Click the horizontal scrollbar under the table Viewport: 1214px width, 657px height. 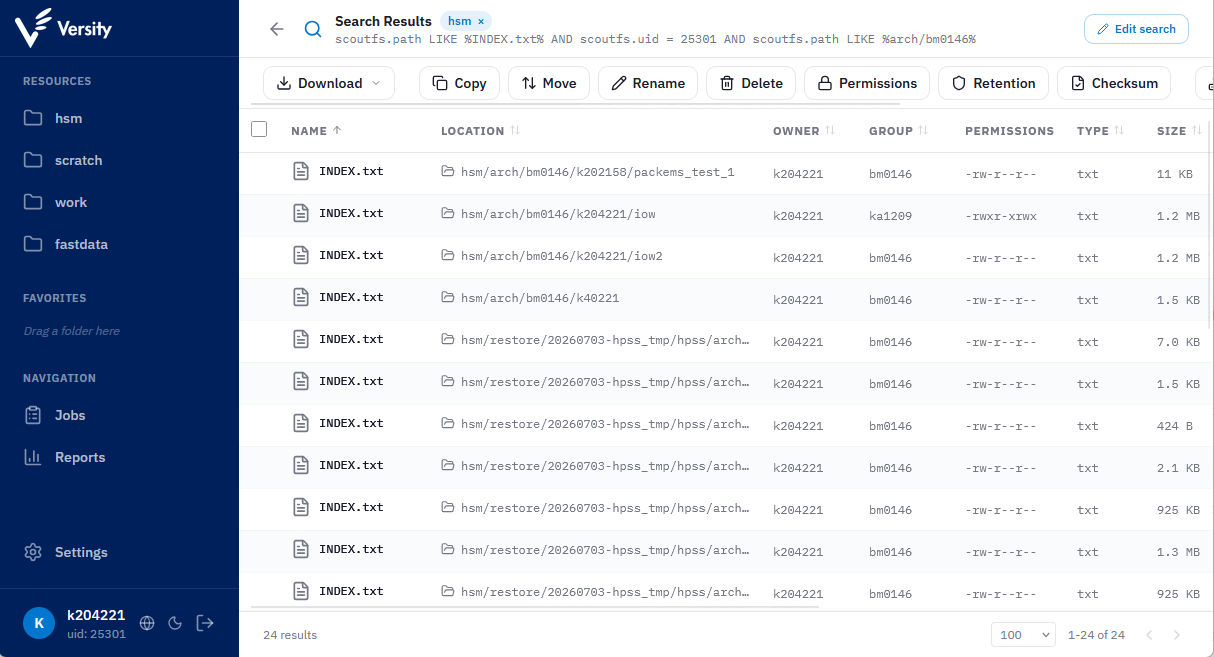point(535,606)
